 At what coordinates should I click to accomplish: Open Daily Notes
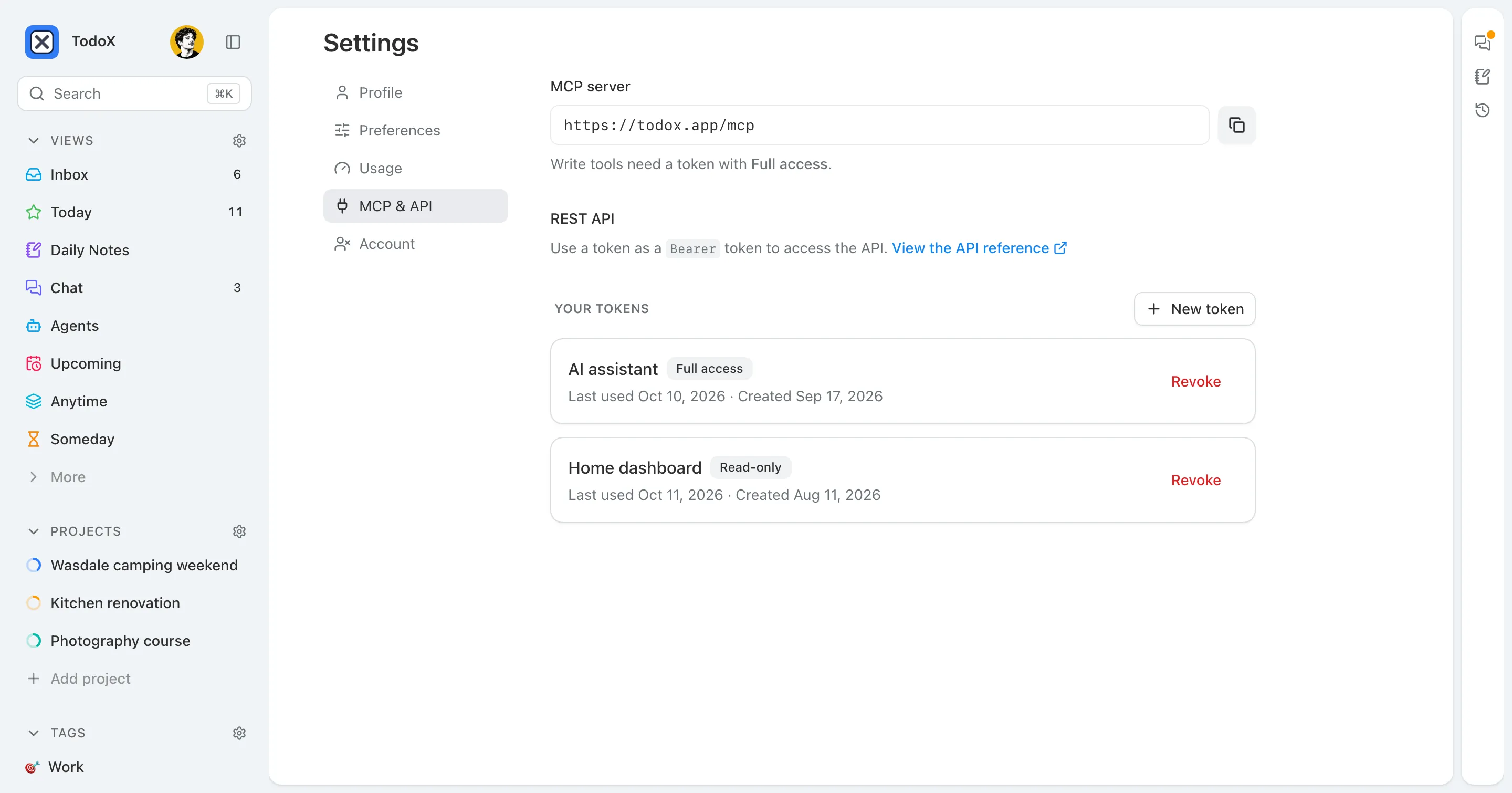[134, 250]
